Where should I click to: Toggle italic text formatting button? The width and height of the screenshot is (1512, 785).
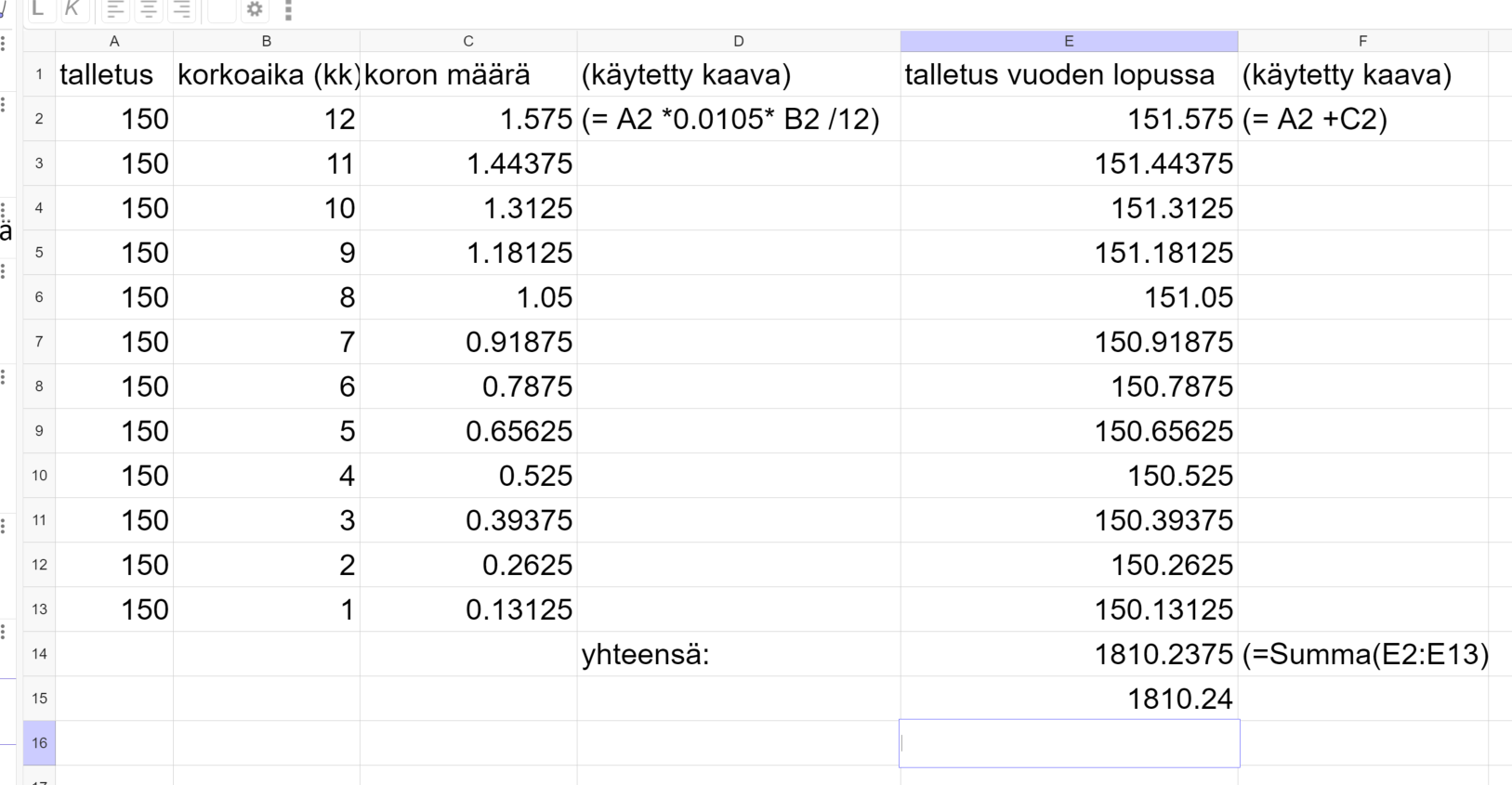coord(72,9)
